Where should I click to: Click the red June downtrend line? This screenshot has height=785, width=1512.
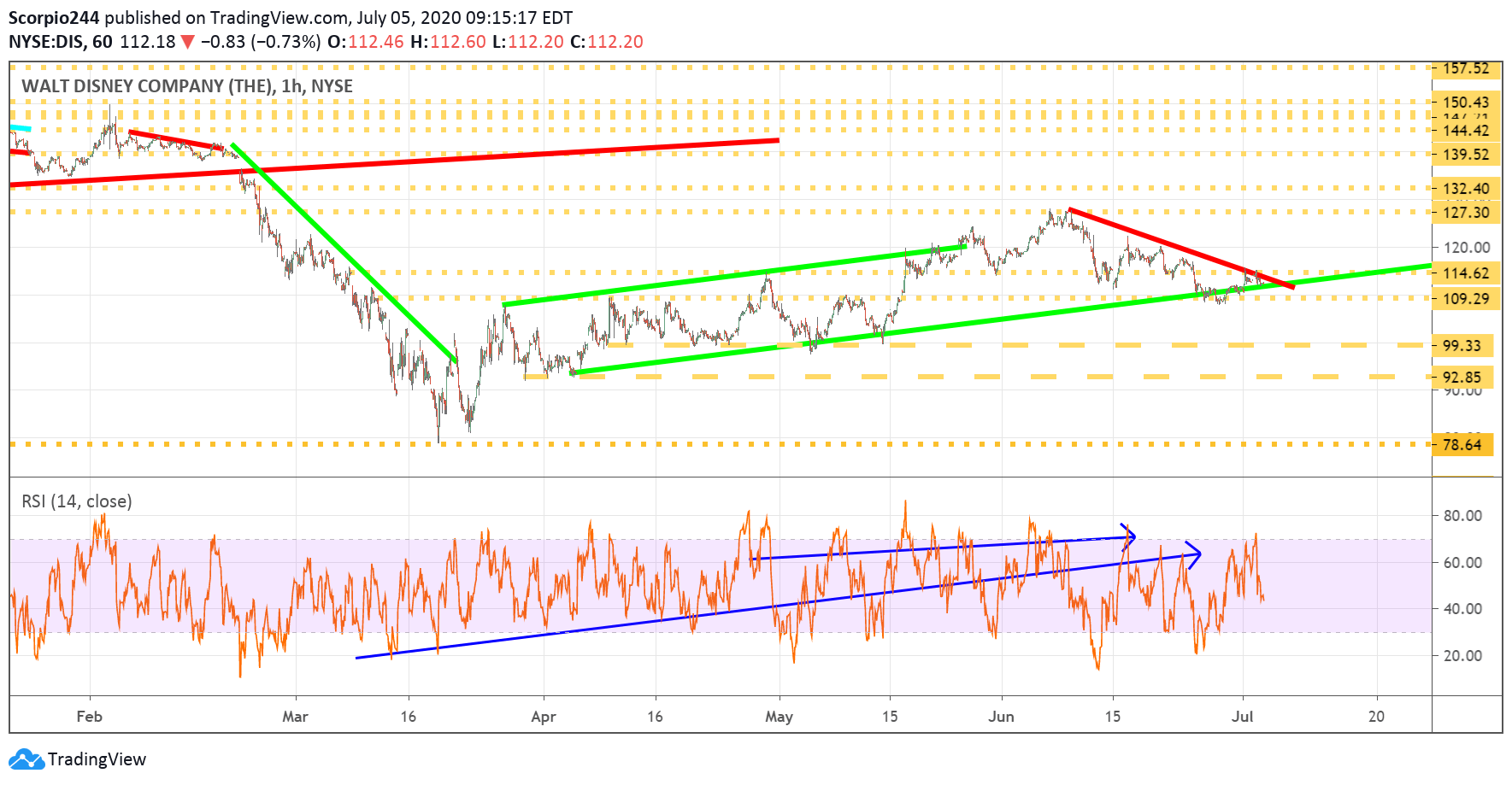click(x=1181, y=249)
